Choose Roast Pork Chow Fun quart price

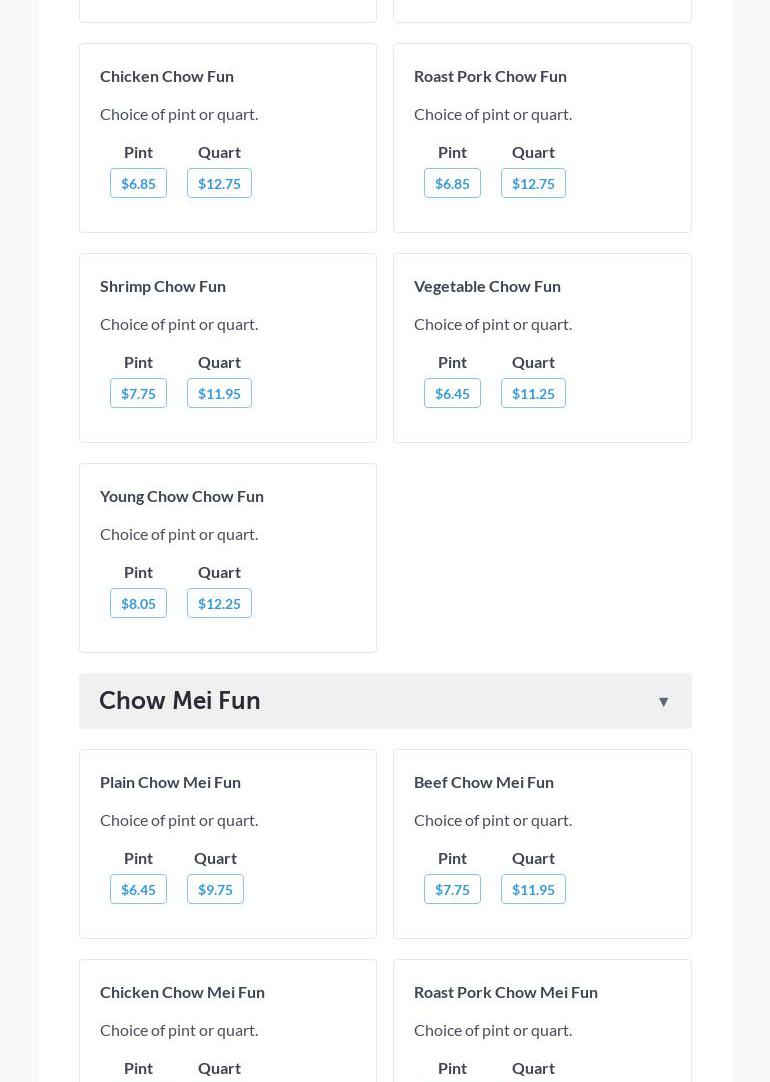point(533,184)
